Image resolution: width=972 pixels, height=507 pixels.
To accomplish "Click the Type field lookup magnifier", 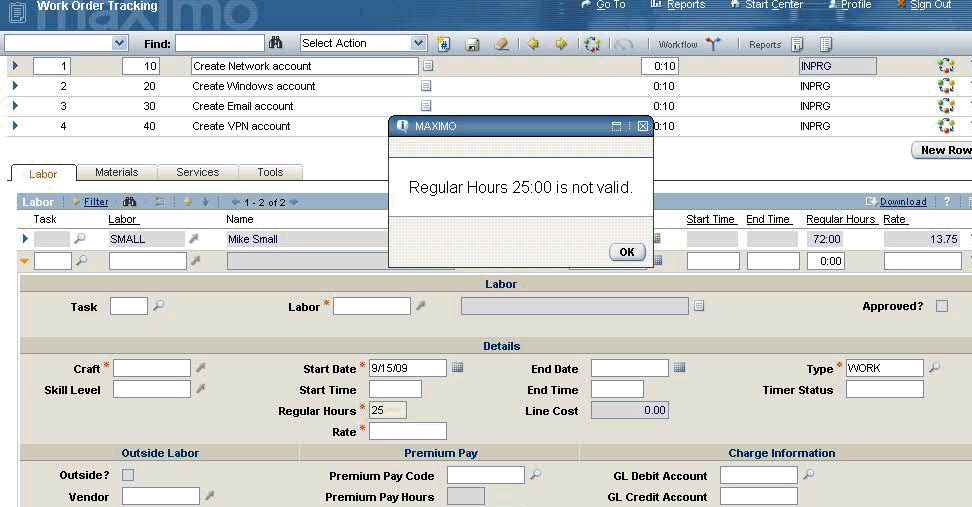I will 935,368.
